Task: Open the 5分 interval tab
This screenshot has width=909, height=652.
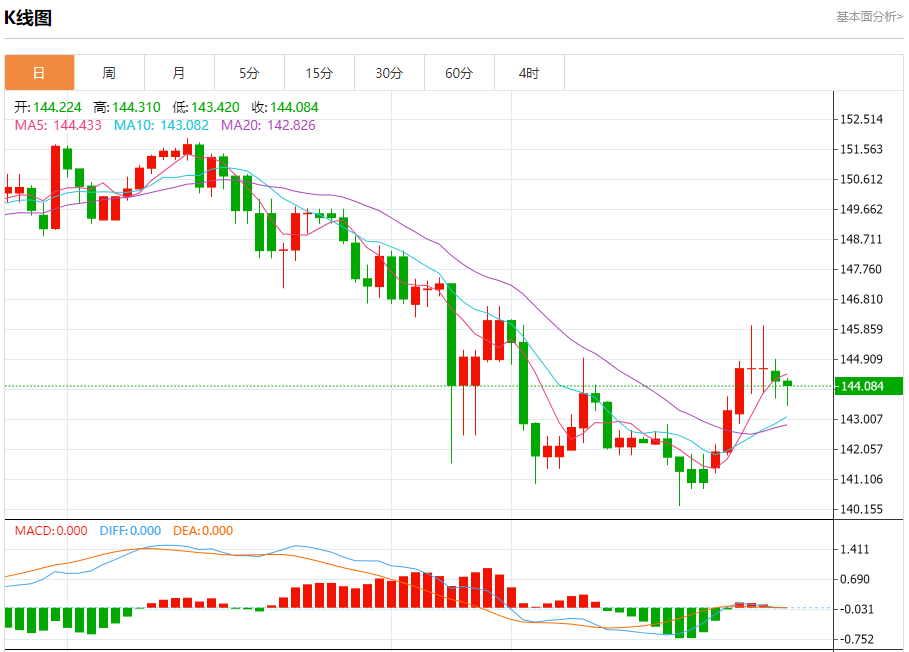Action: [249, 73]
